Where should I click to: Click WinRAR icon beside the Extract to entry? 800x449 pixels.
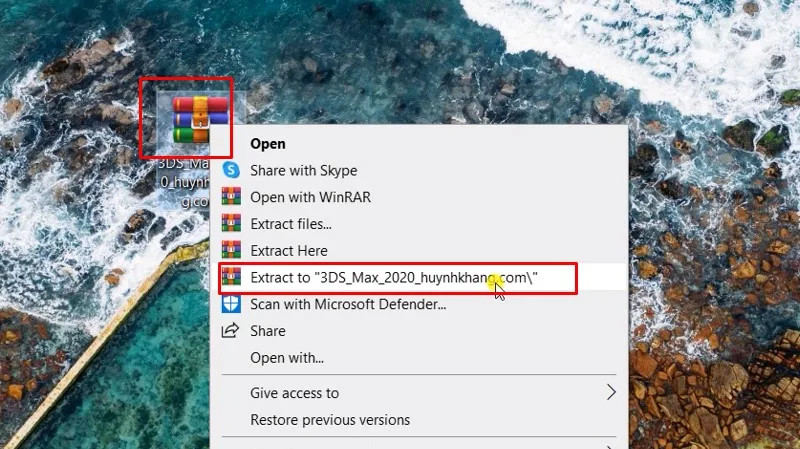231,277
